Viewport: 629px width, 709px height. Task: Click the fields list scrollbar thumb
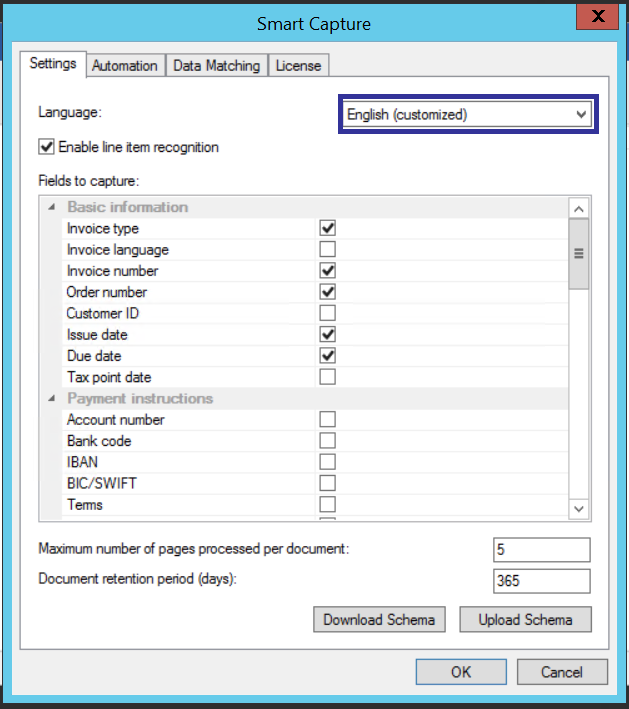[578, 254]
